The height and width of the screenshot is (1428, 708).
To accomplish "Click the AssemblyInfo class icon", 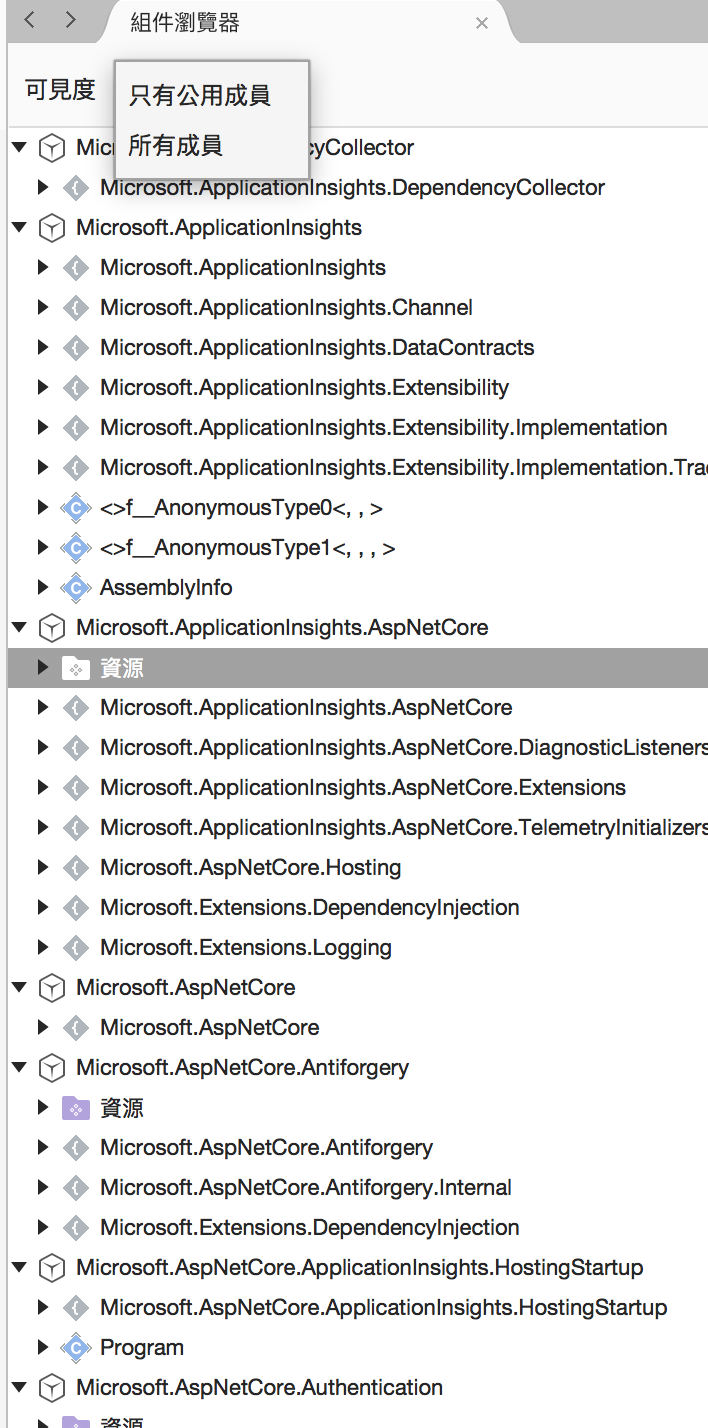I will coord(75,588).
